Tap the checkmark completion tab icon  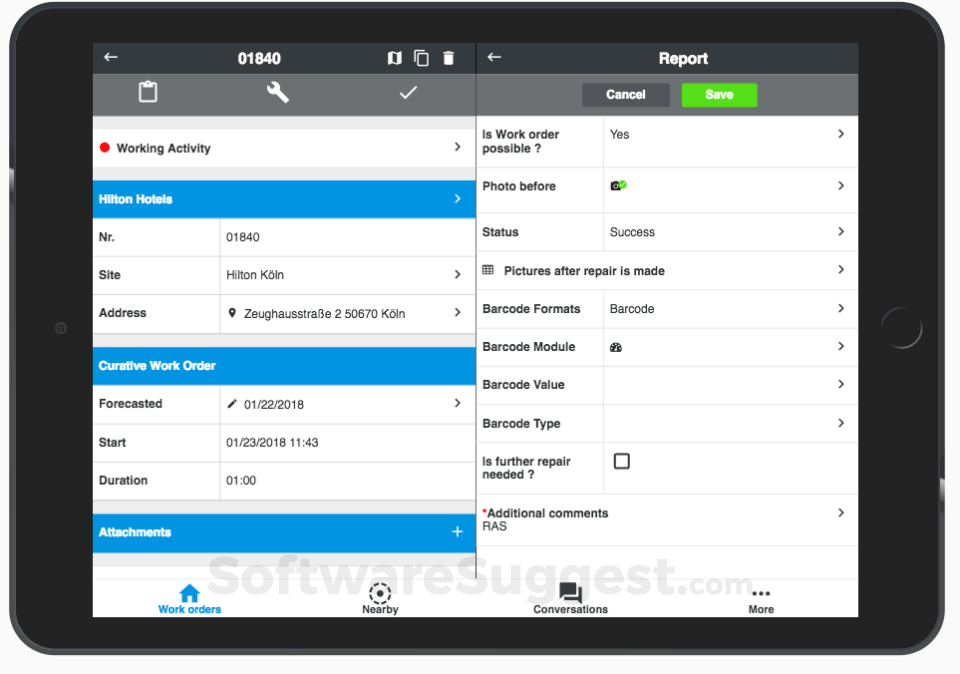(408, 92)
